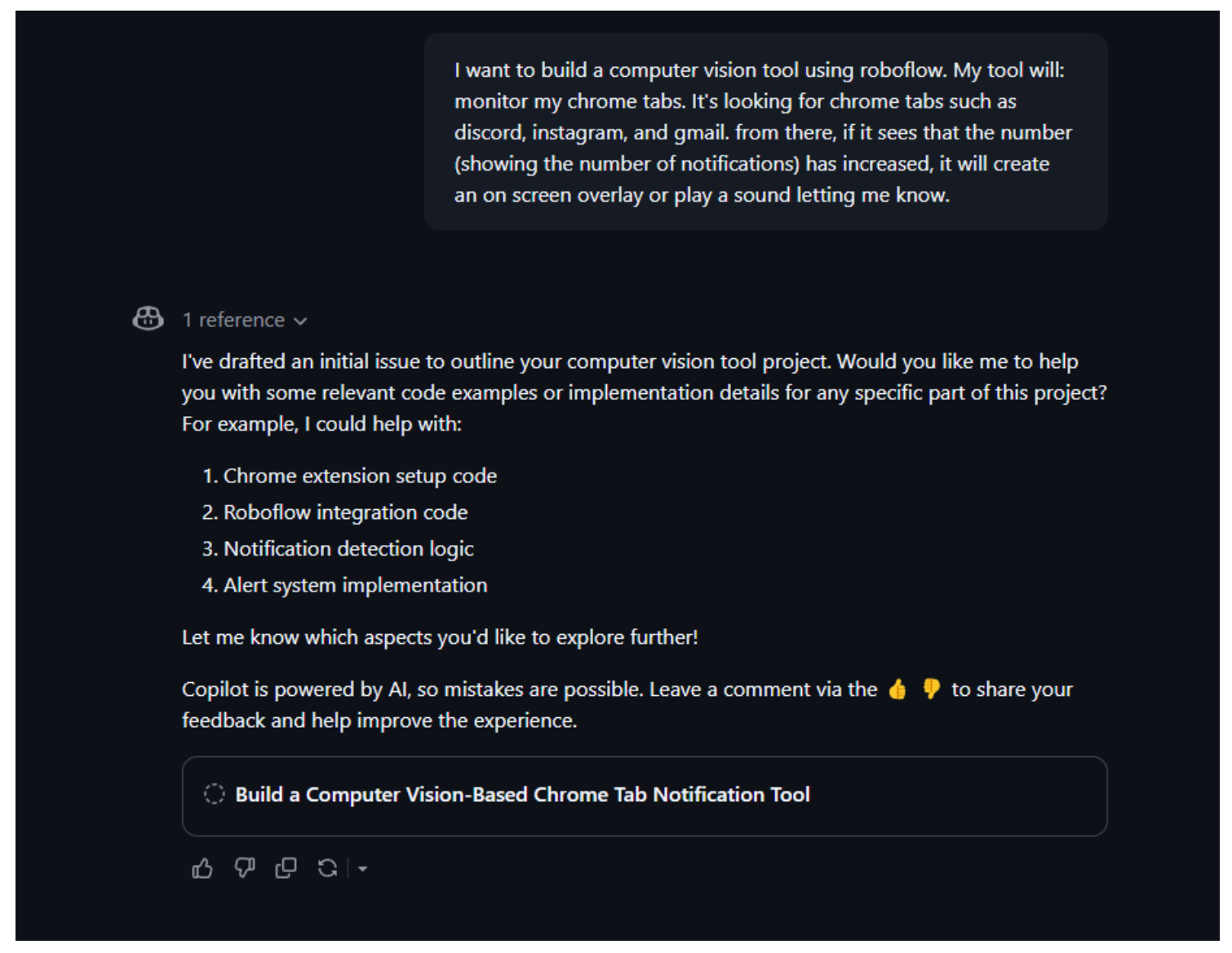Open the 'Build a Computer Vision-Based Chrome Tab Notification Tool' issue title
This screenshot has height=953, width=1232.
click(x=522, y=795)
